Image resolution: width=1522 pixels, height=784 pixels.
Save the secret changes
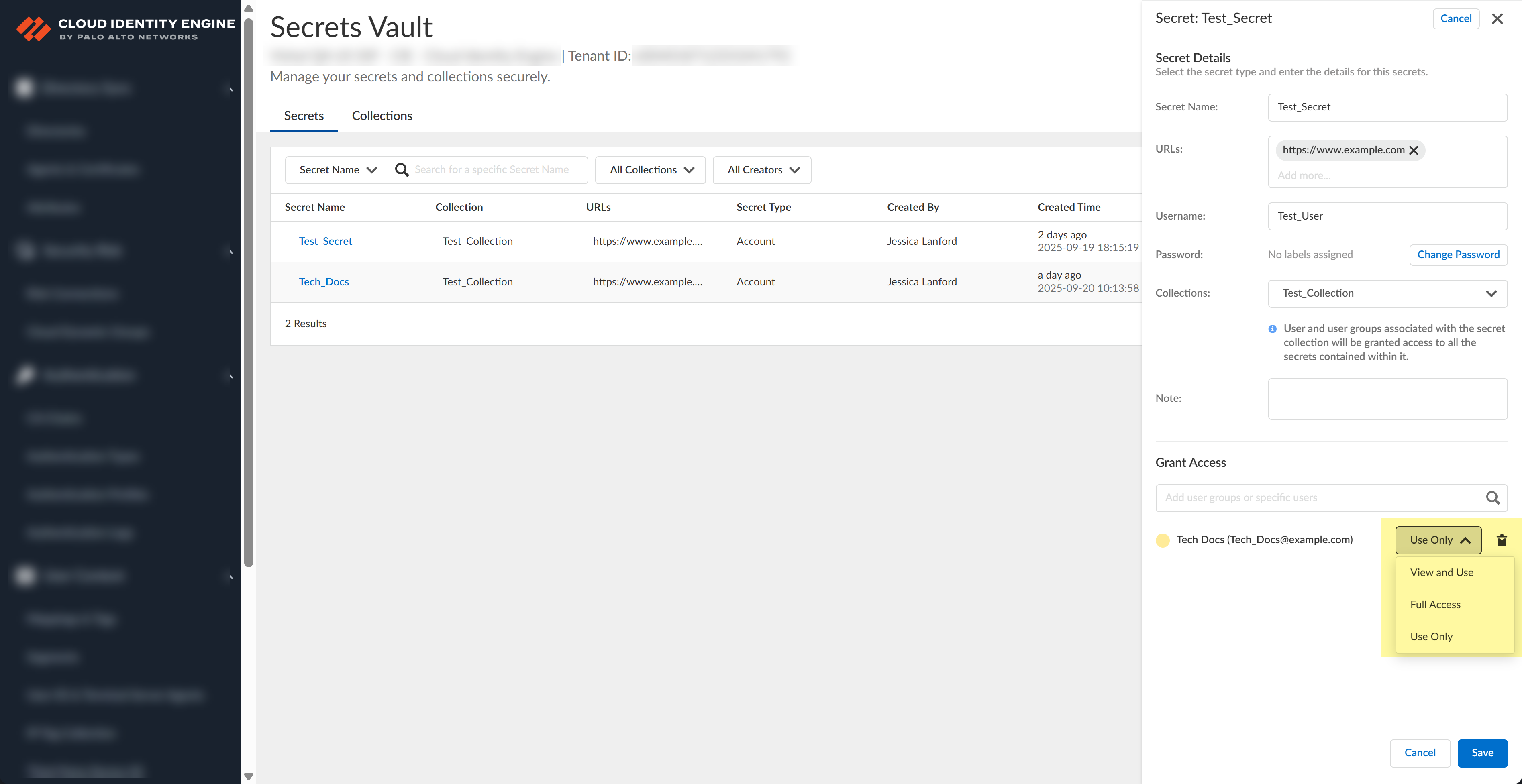tap(1482, 753)
